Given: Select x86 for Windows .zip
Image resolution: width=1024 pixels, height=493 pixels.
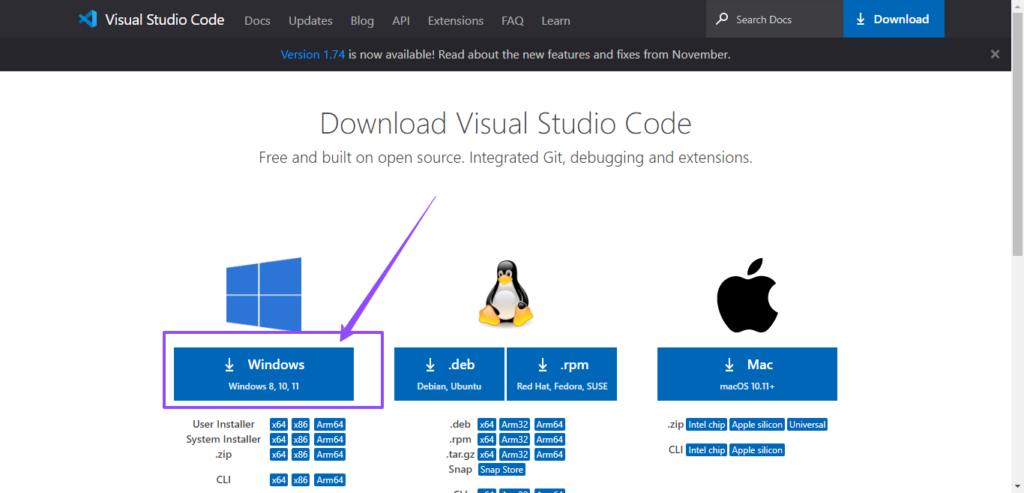Looking at the screenshot, I should pos(300,454).
